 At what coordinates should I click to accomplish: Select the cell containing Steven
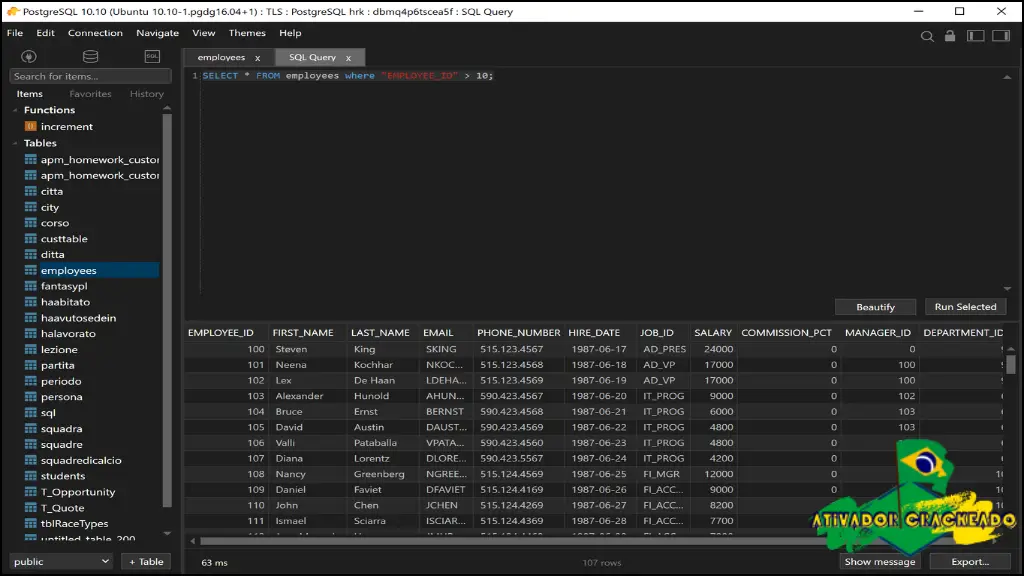[308, 349]
